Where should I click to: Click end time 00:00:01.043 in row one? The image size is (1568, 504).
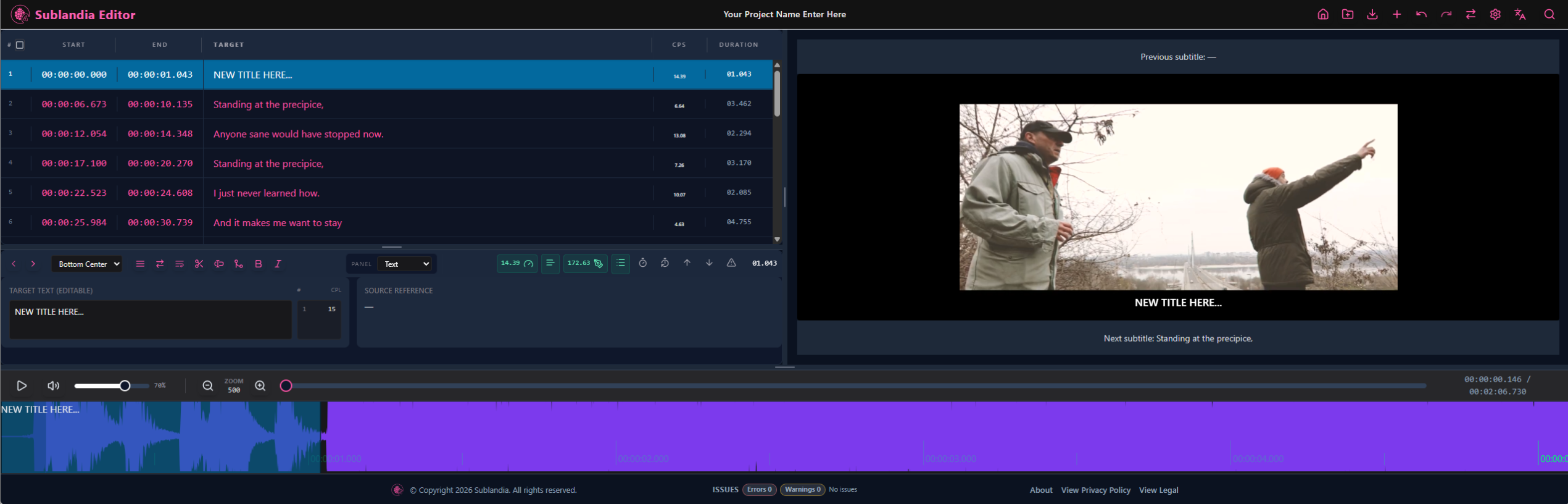point(160,75)
